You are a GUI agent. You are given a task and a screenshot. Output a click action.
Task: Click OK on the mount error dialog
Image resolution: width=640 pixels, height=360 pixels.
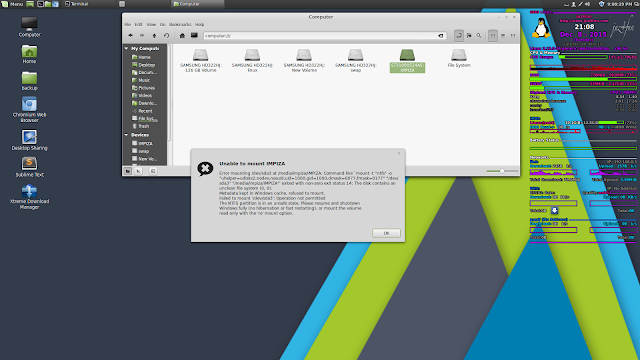click(386, 233)
